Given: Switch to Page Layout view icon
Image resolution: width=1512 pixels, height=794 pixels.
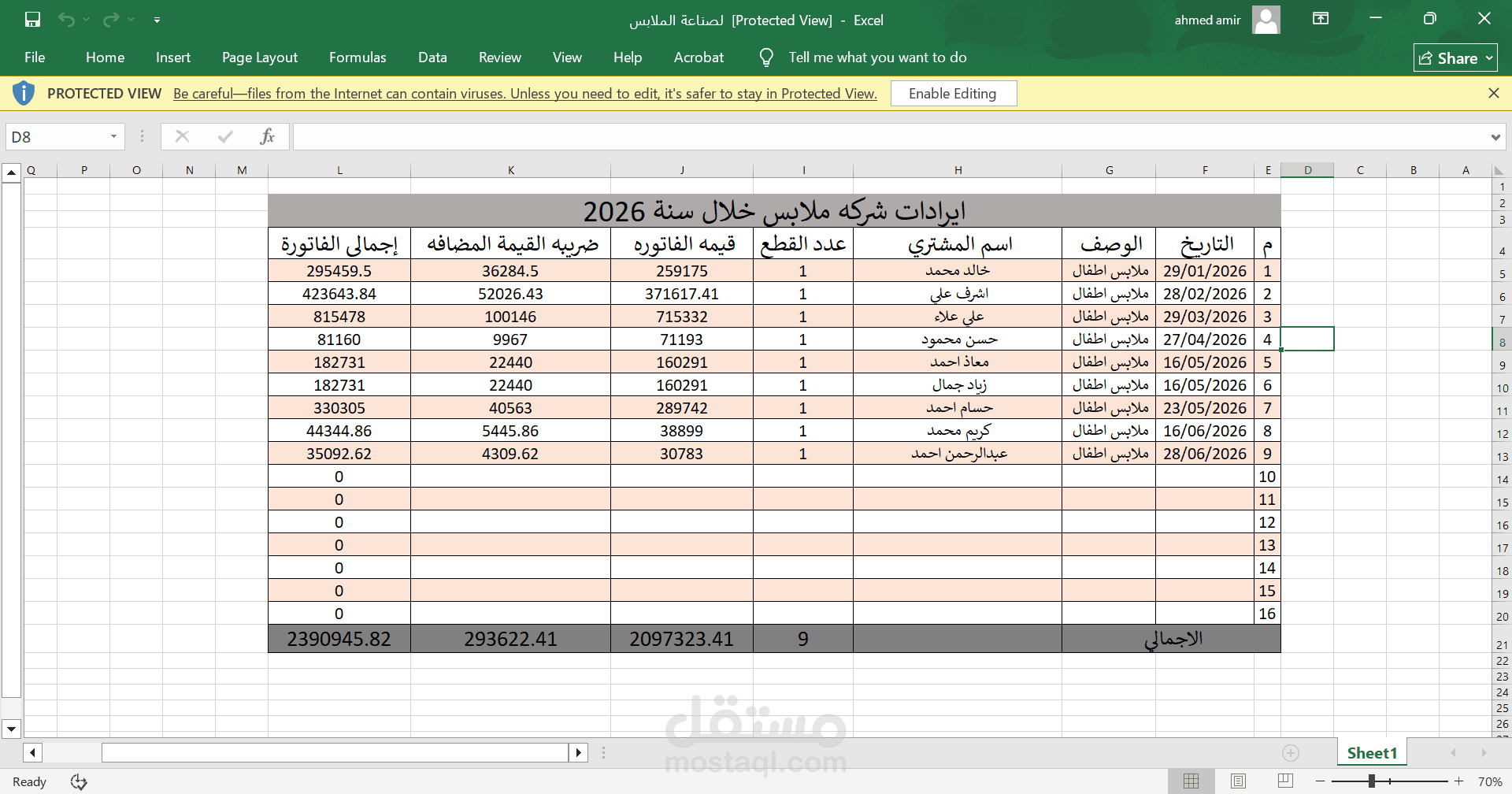Looking at the screenshot, I should [x=1238, y=781].
